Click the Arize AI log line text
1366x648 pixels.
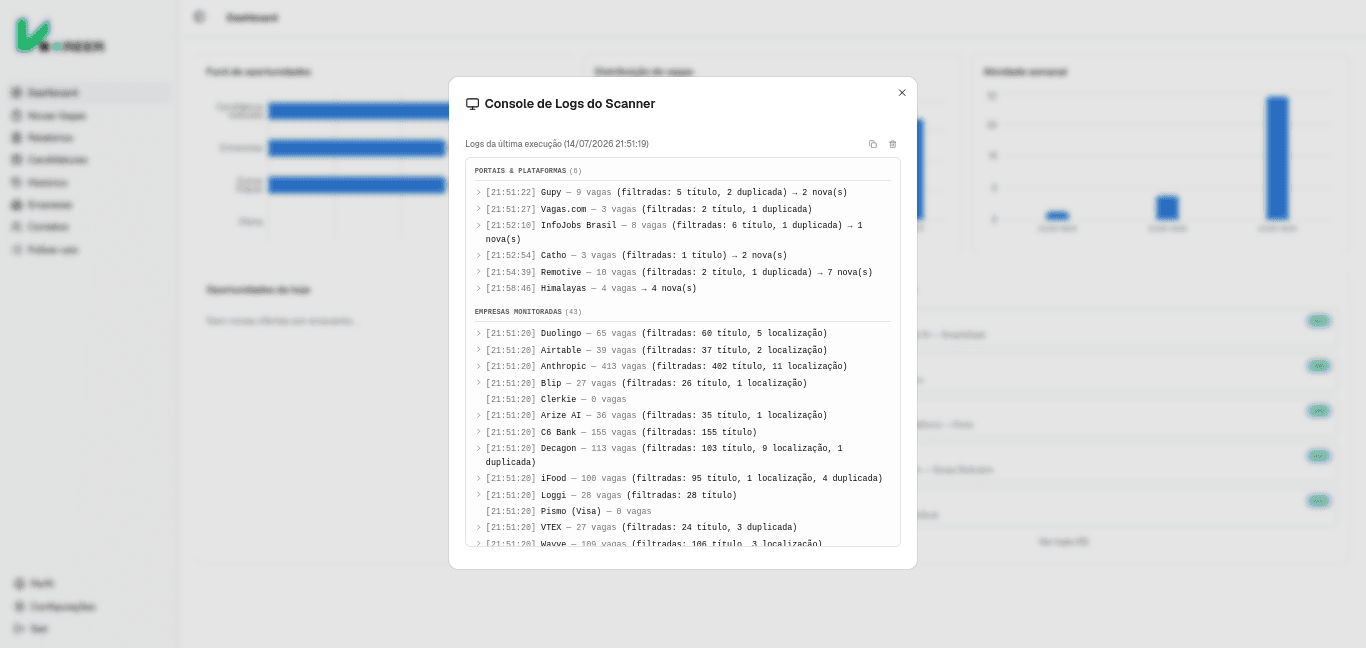click(656, 416)
